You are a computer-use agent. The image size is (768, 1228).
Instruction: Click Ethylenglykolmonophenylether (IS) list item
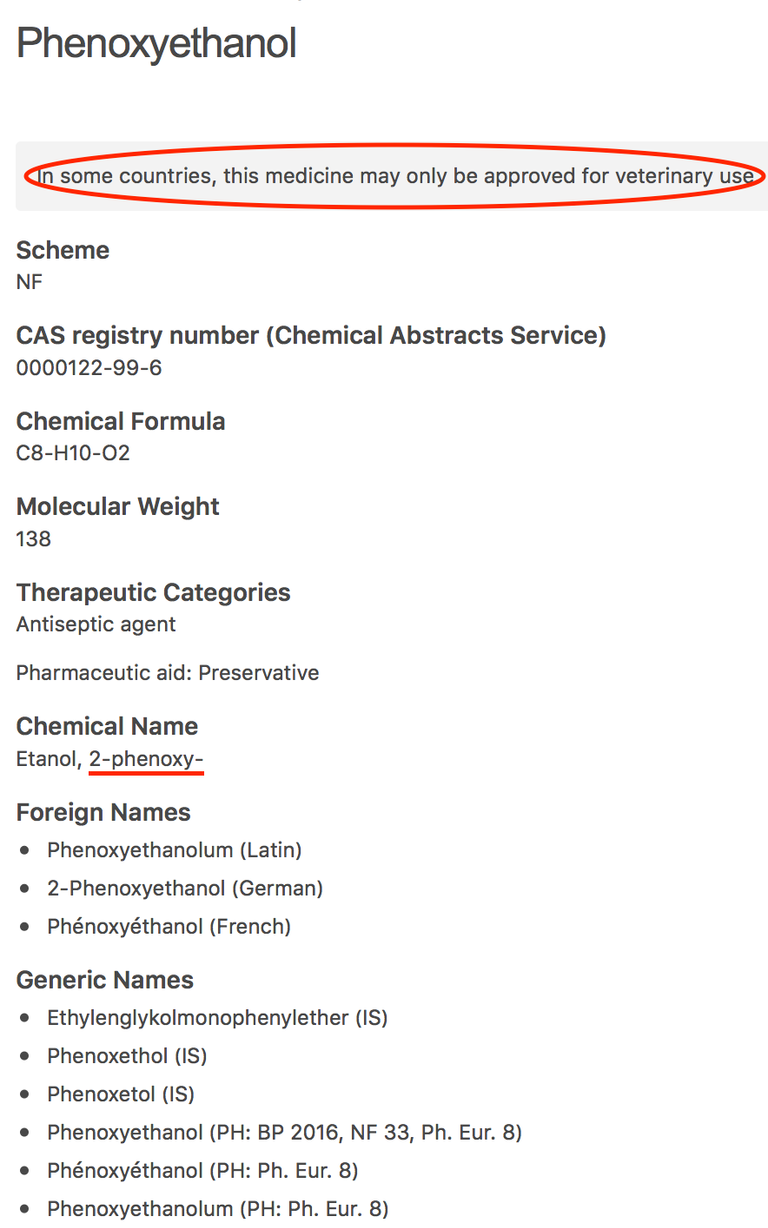pyautogui.click(x=217, y=1018)
